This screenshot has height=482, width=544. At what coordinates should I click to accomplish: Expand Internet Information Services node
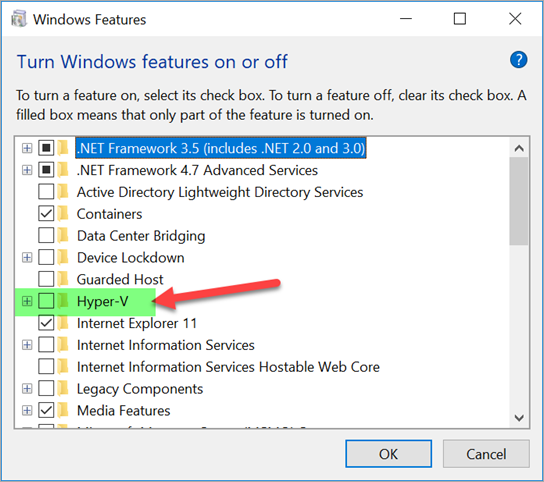tap(27, 345)
